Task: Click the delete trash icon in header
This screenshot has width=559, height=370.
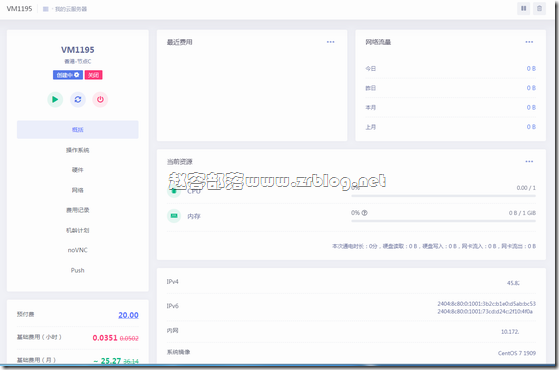Action: coord(539,9)
